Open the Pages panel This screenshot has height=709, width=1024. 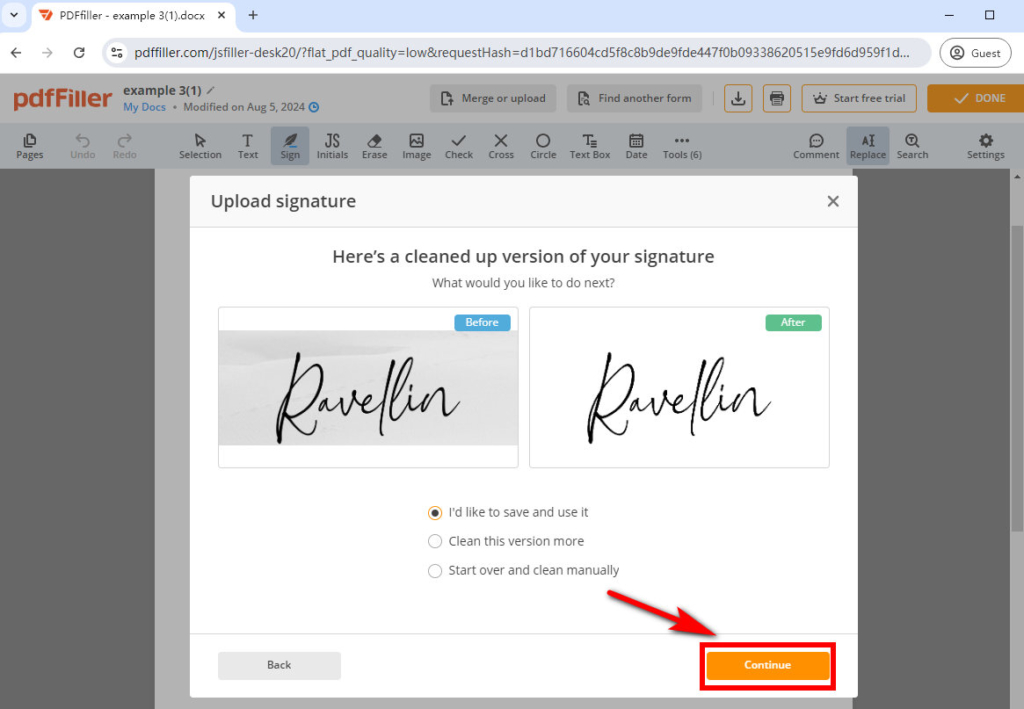(30, 146)
